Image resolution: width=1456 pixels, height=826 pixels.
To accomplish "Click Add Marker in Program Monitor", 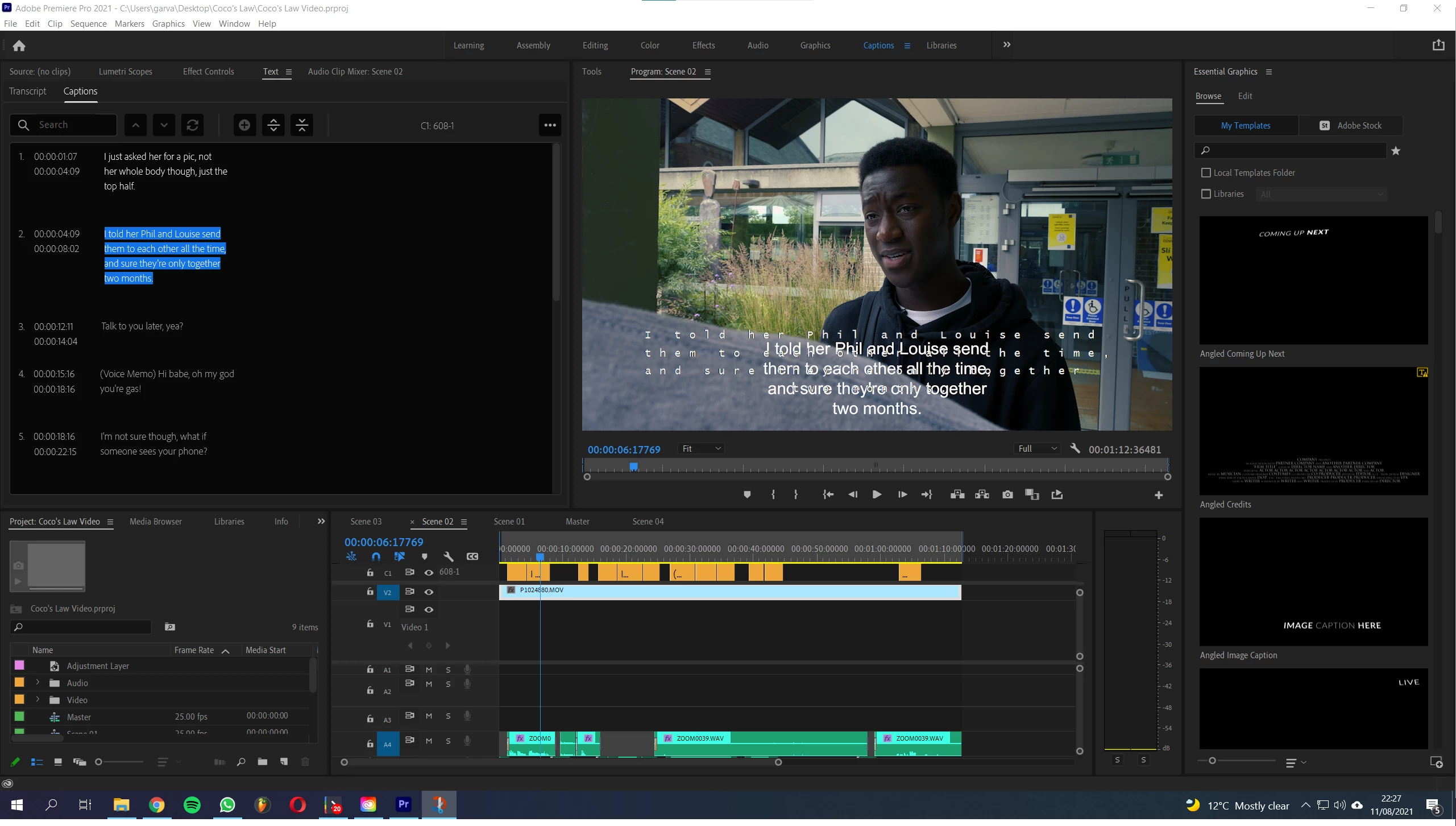I will point(747,494).
